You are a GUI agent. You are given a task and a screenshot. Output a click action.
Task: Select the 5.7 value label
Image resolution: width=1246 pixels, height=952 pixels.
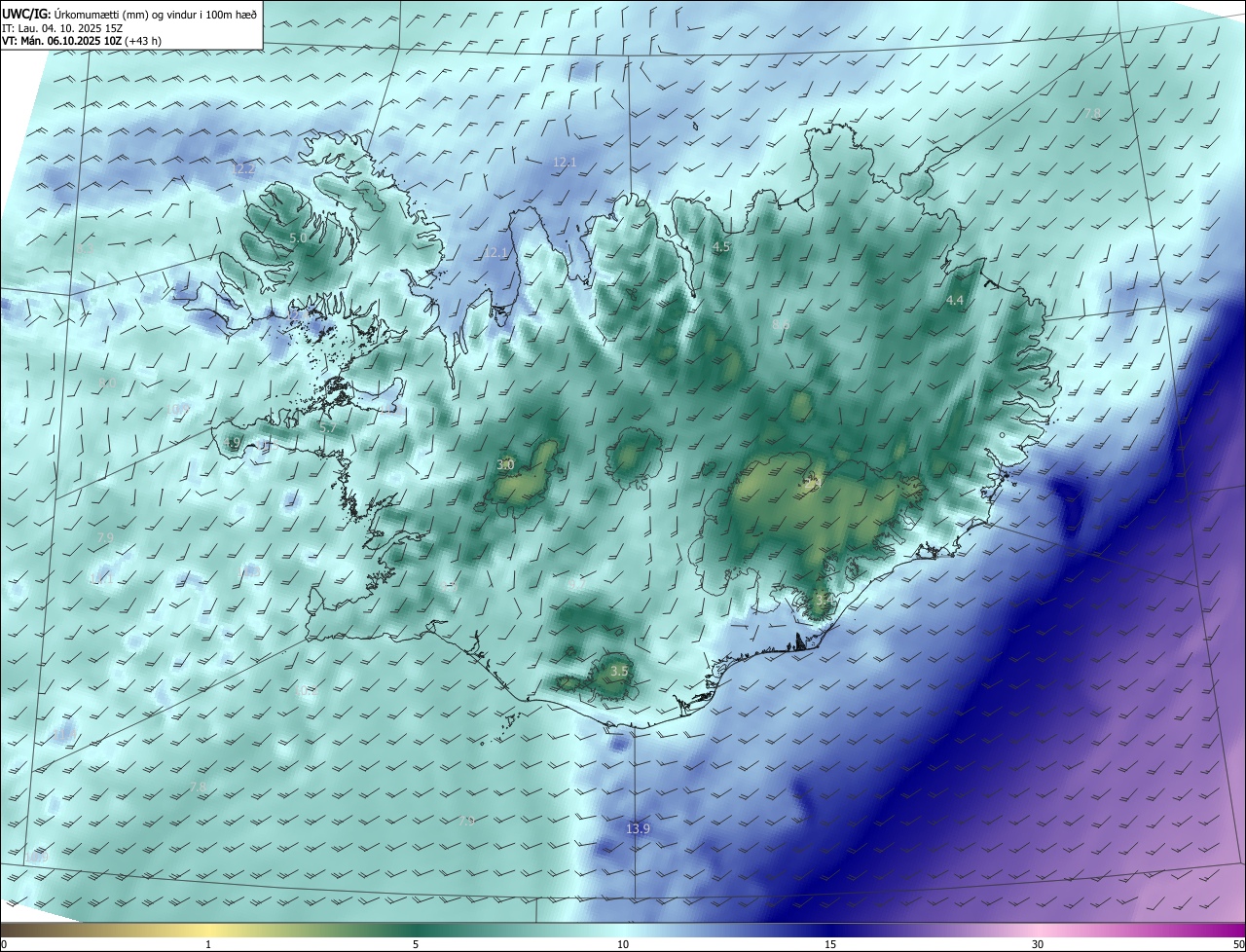coord(328,427)
